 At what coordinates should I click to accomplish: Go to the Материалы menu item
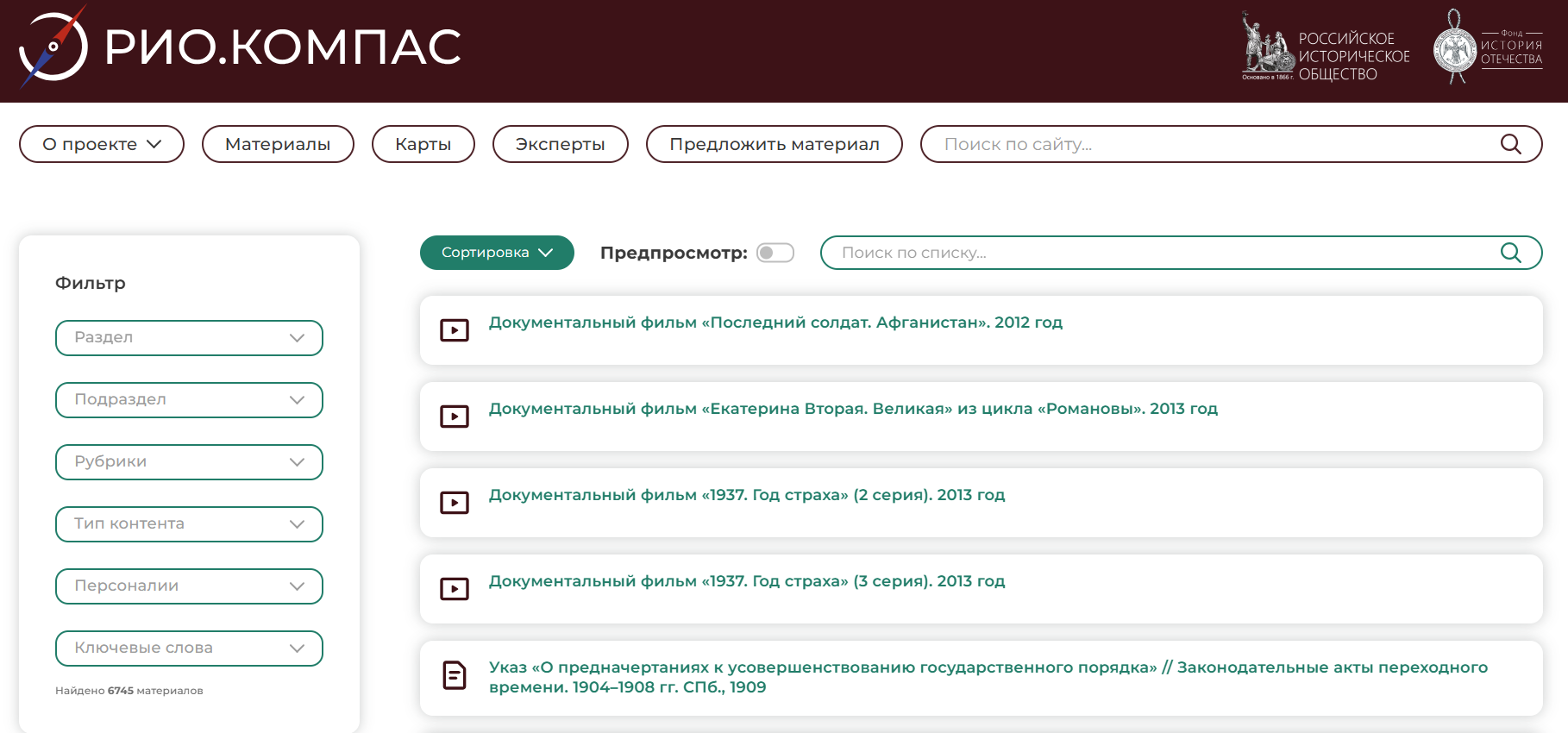tap(278, 144)
